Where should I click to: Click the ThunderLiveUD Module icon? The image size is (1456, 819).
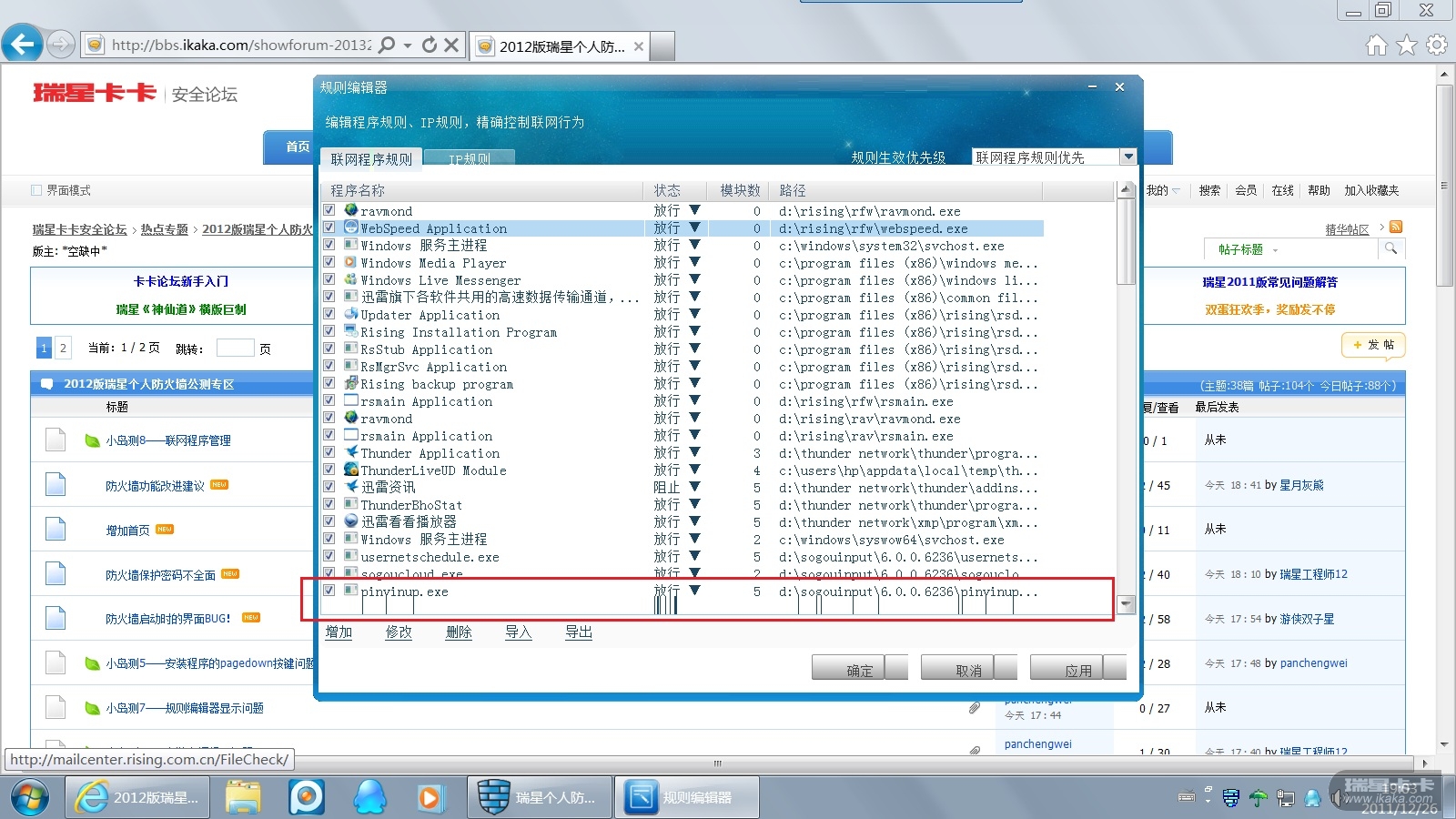tap(351, 470)
